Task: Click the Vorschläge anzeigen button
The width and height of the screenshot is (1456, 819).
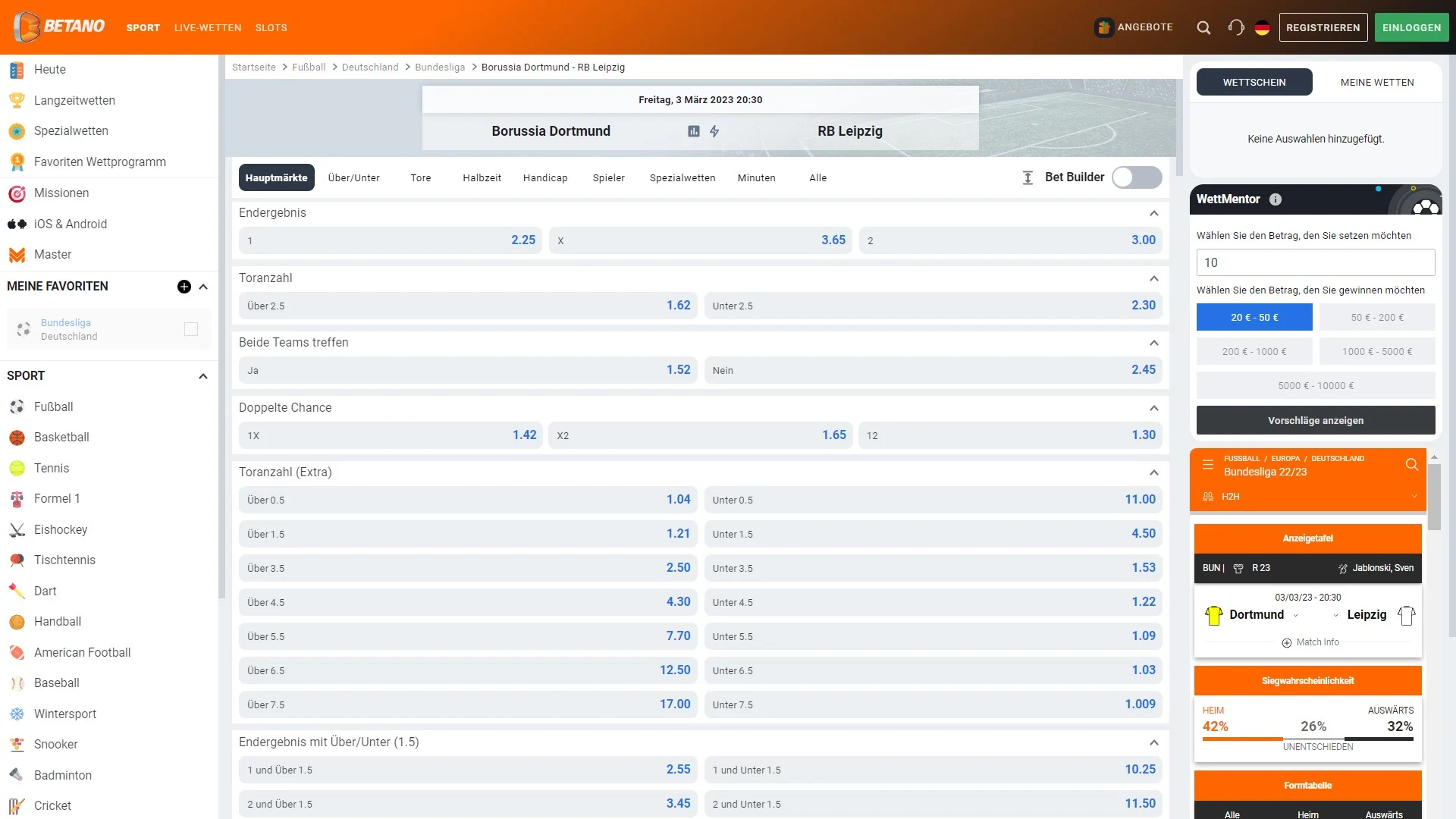Action: coord(1314,420)
